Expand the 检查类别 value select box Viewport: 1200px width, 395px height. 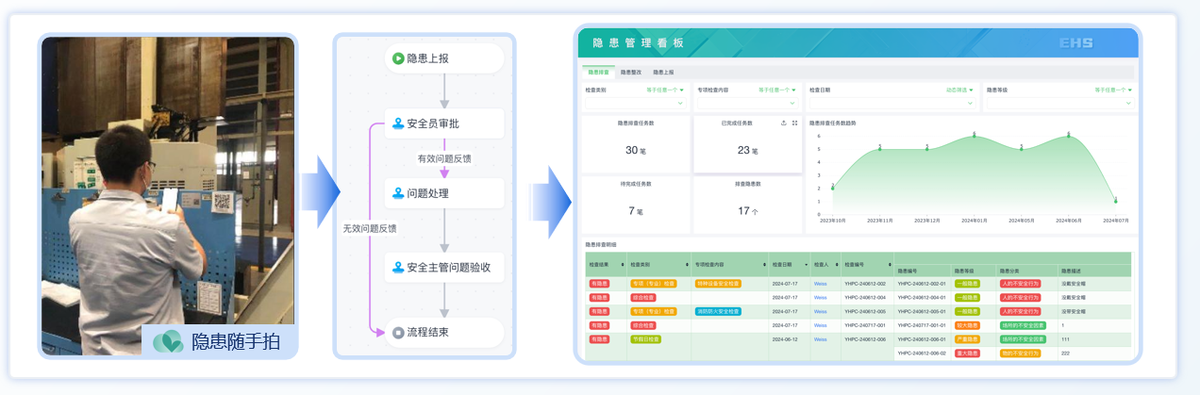[x=635, y=103]
